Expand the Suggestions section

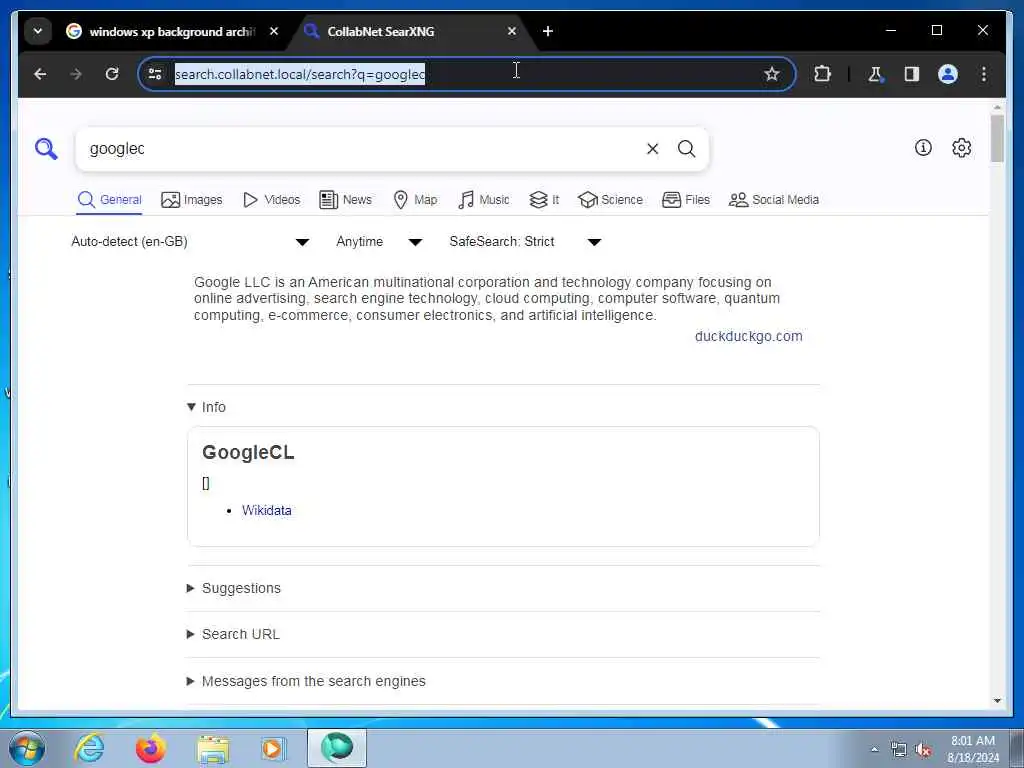pyautogui.click(x=234, y=588)
